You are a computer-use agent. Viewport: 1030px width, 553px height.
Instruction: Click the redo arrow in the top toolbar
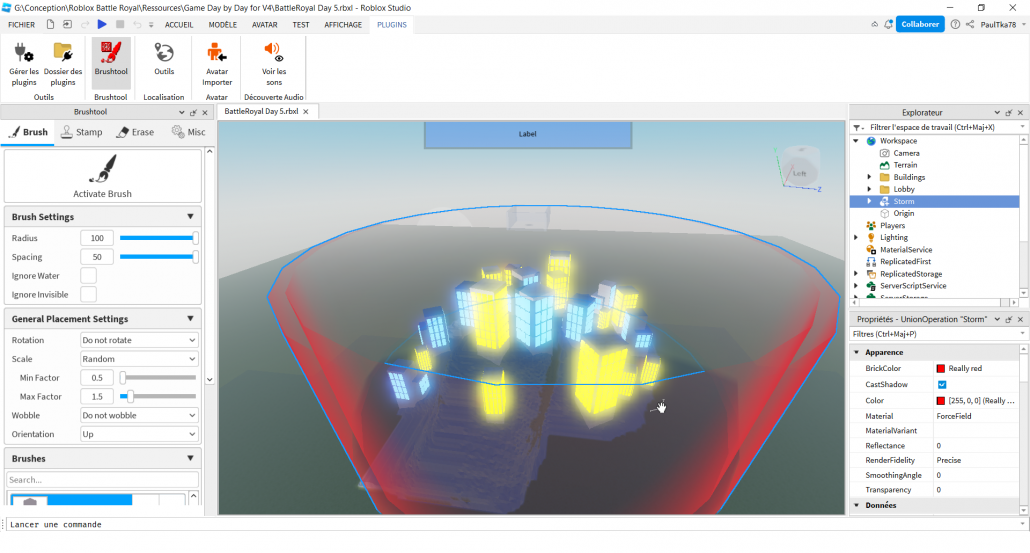[85, 24]
